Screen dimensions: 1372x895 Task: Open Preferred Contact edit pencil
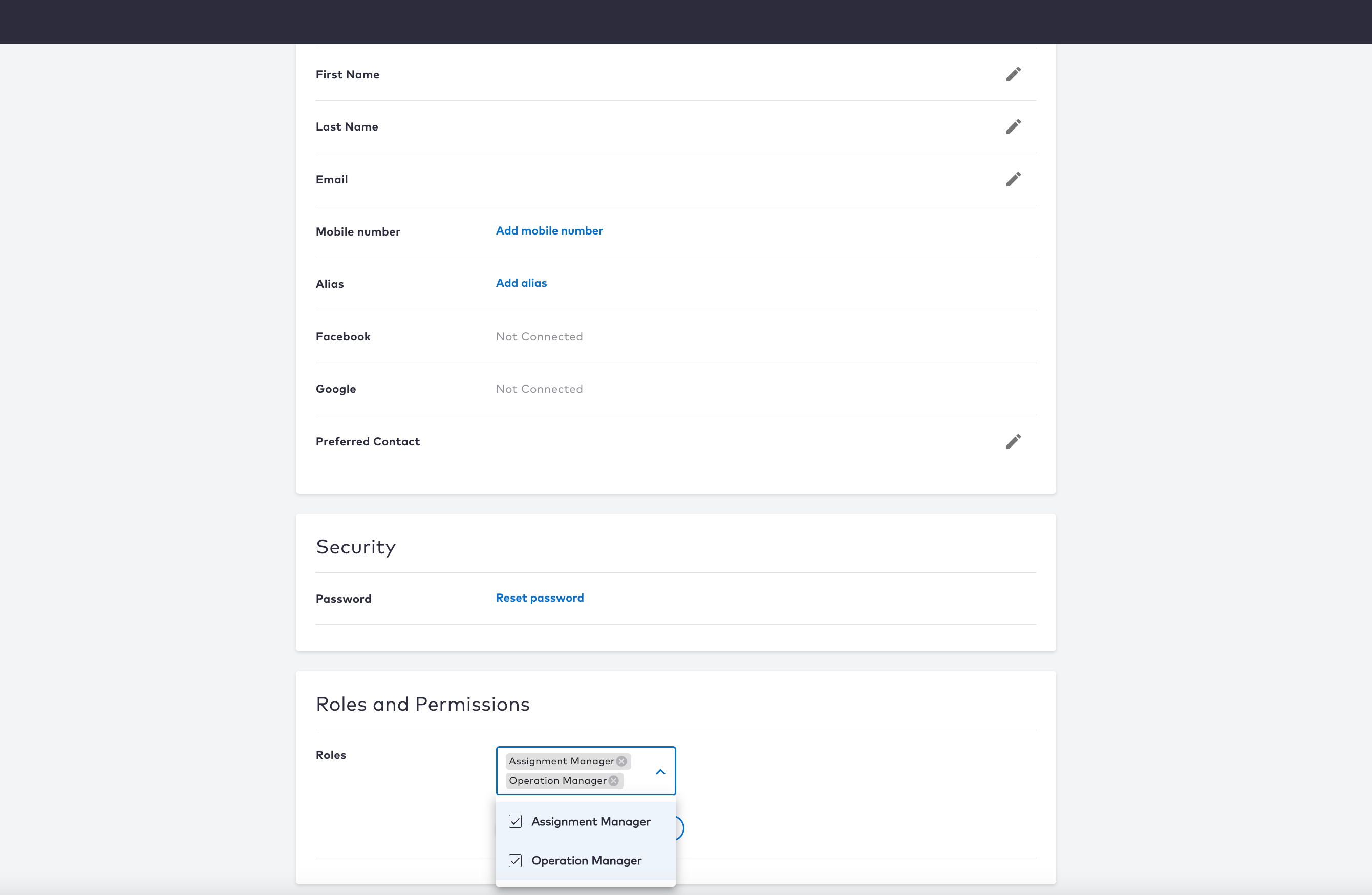[x=1013, y=442]
